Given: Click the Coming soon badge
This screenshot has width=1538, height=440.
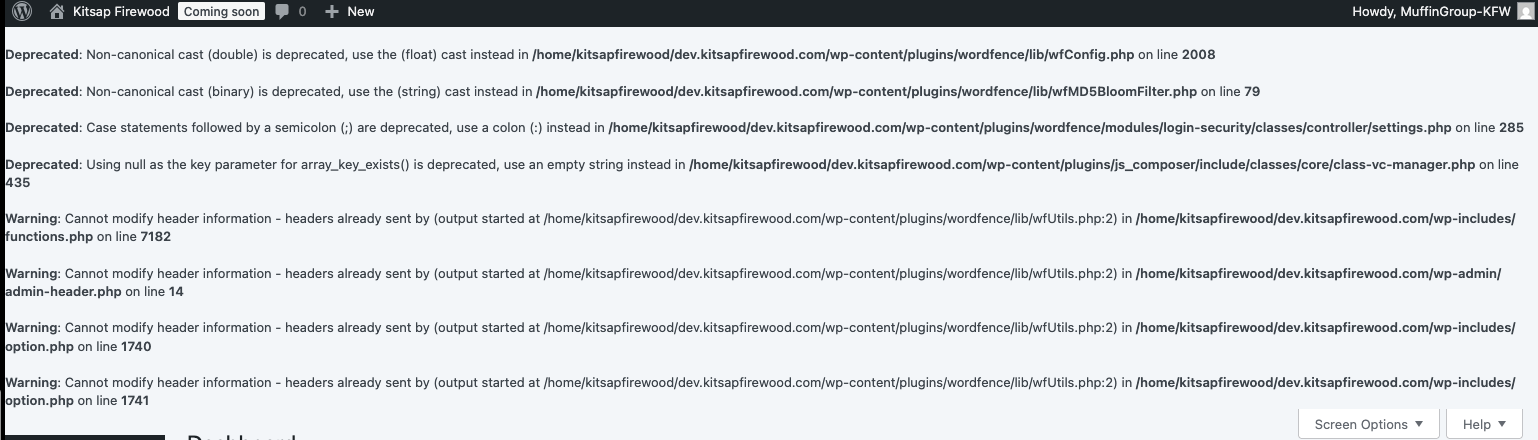Looking at the screenshot, I should [222, 12].
